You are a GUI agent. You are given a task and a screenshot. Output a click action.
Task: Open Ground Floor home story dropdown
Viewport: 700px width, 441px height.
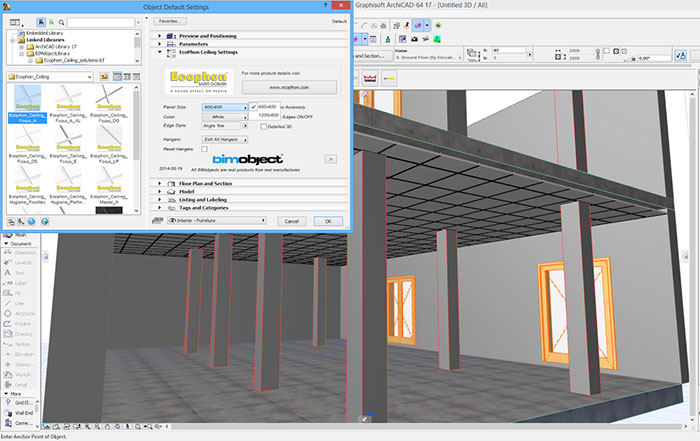[x=429, y=58]
